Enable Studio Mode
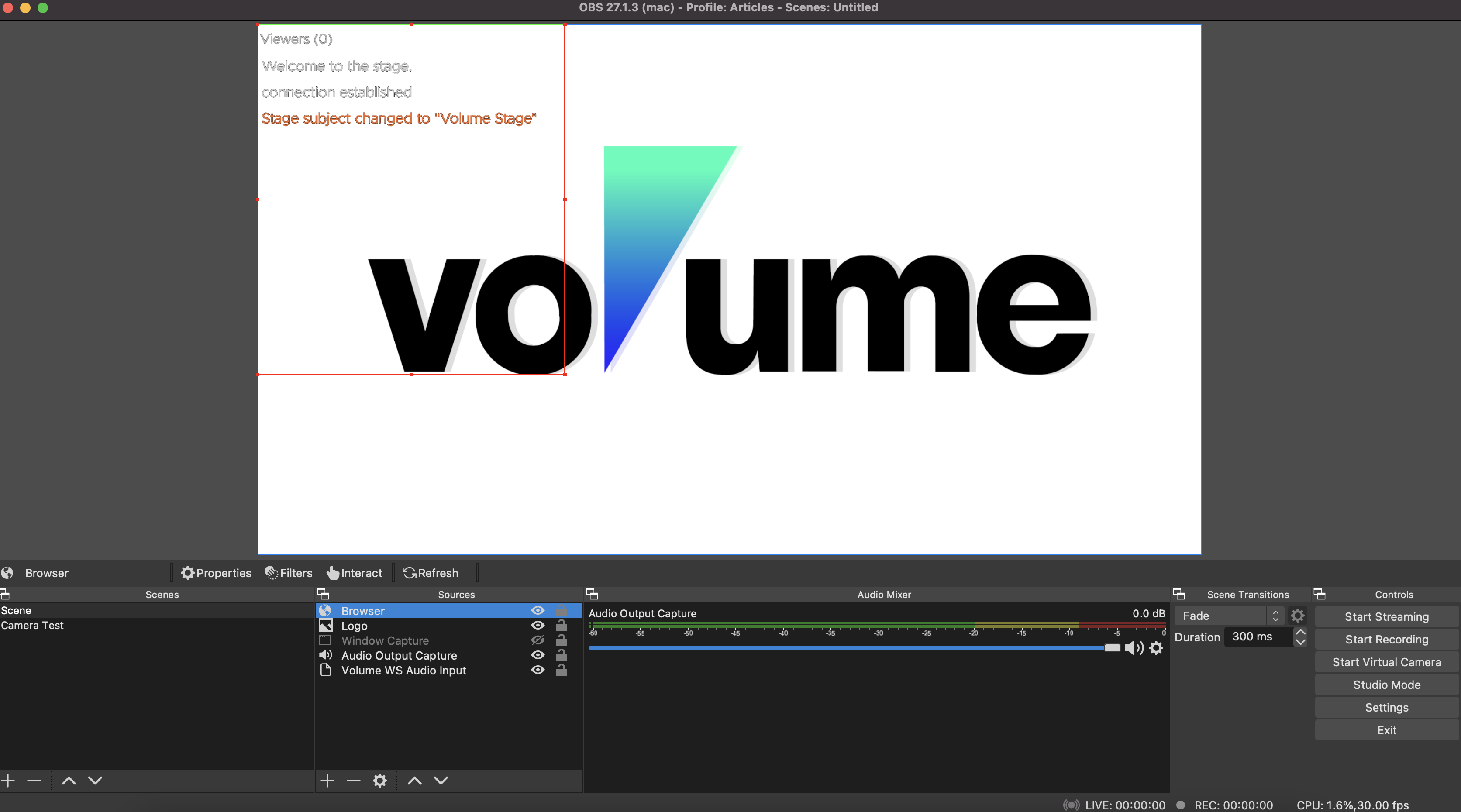Viewport: 1461px width, 812px height. click(x=1387, y=685)
